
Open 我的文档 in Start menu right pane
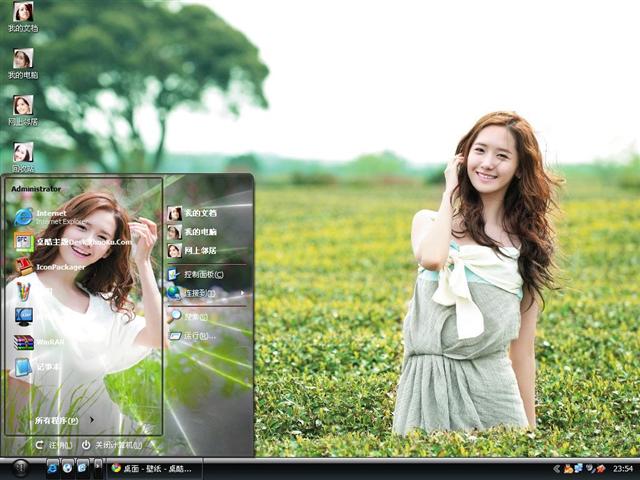pos(192,213)
